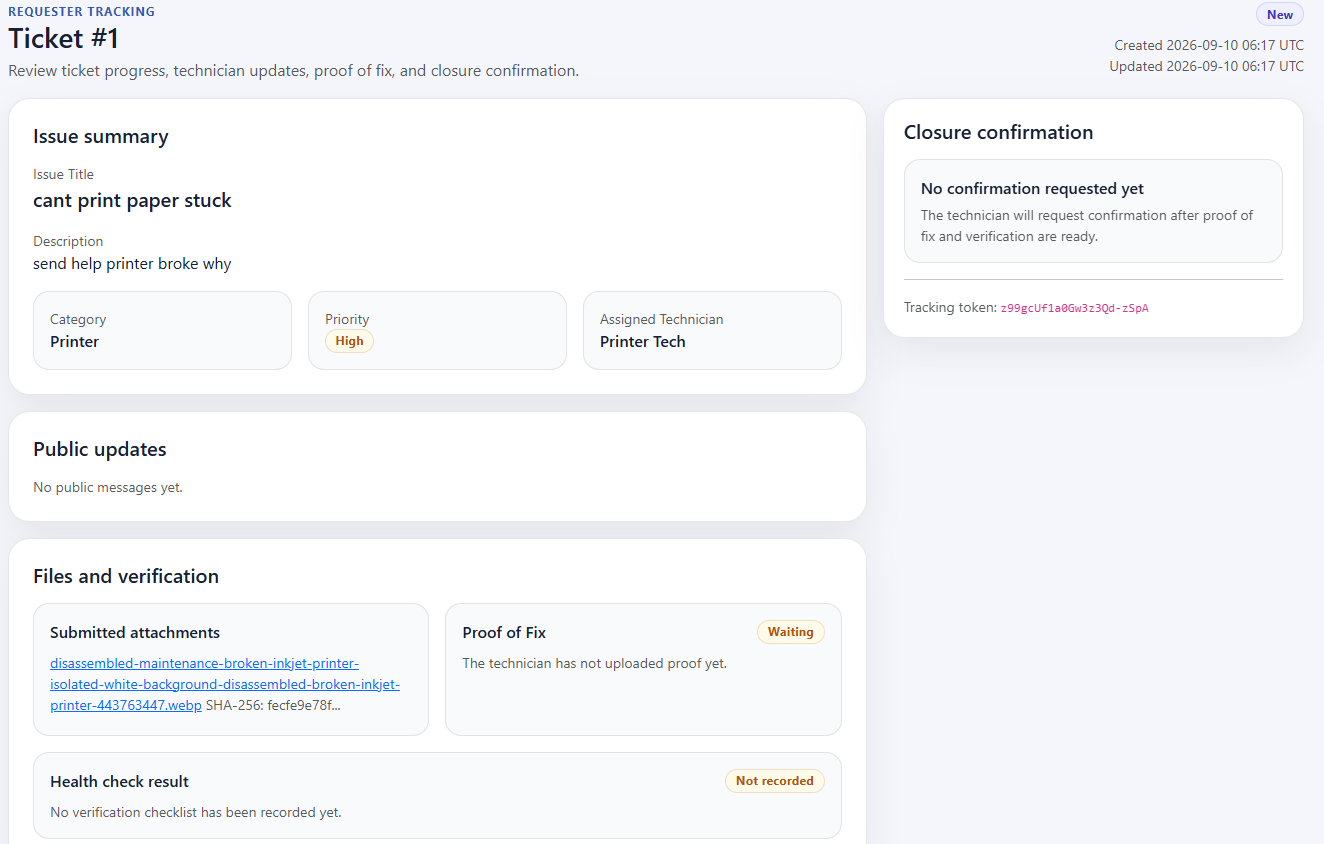The width and height of the screenshot is (1324, 844).
Task: Click the Updated 2026-09-10 06:17 UTC timestamp
Action: pos(1206,66)
